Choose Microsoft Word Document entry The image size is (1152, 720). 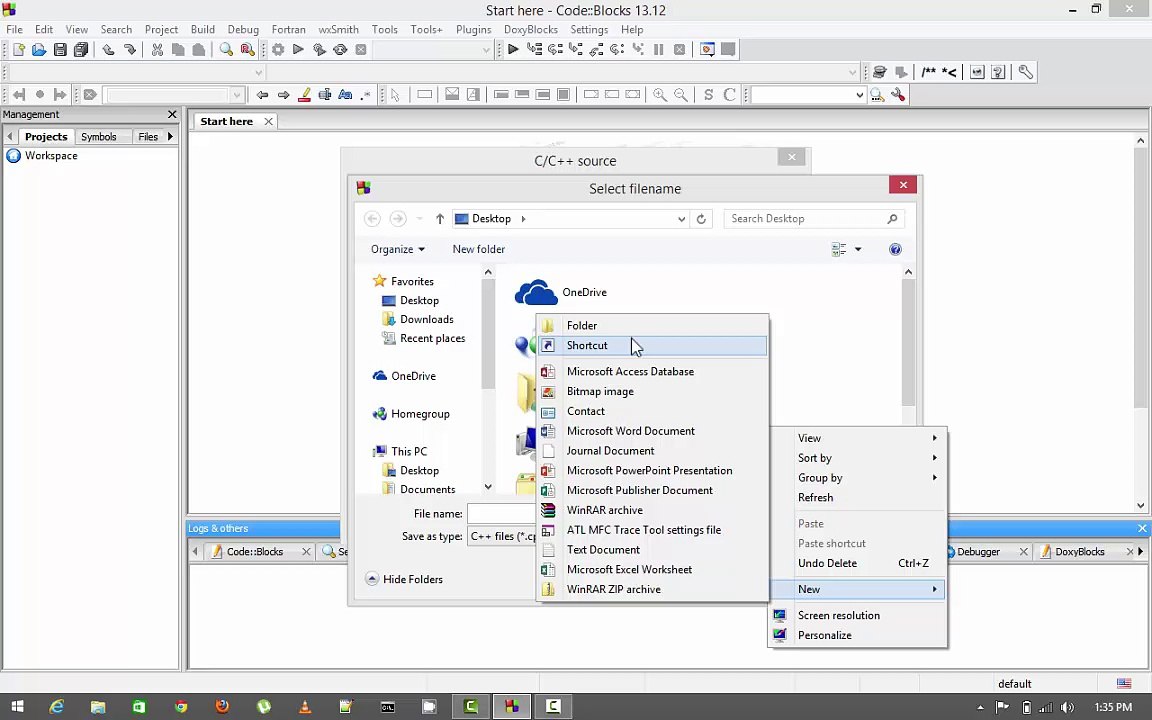tap(652, 431)
